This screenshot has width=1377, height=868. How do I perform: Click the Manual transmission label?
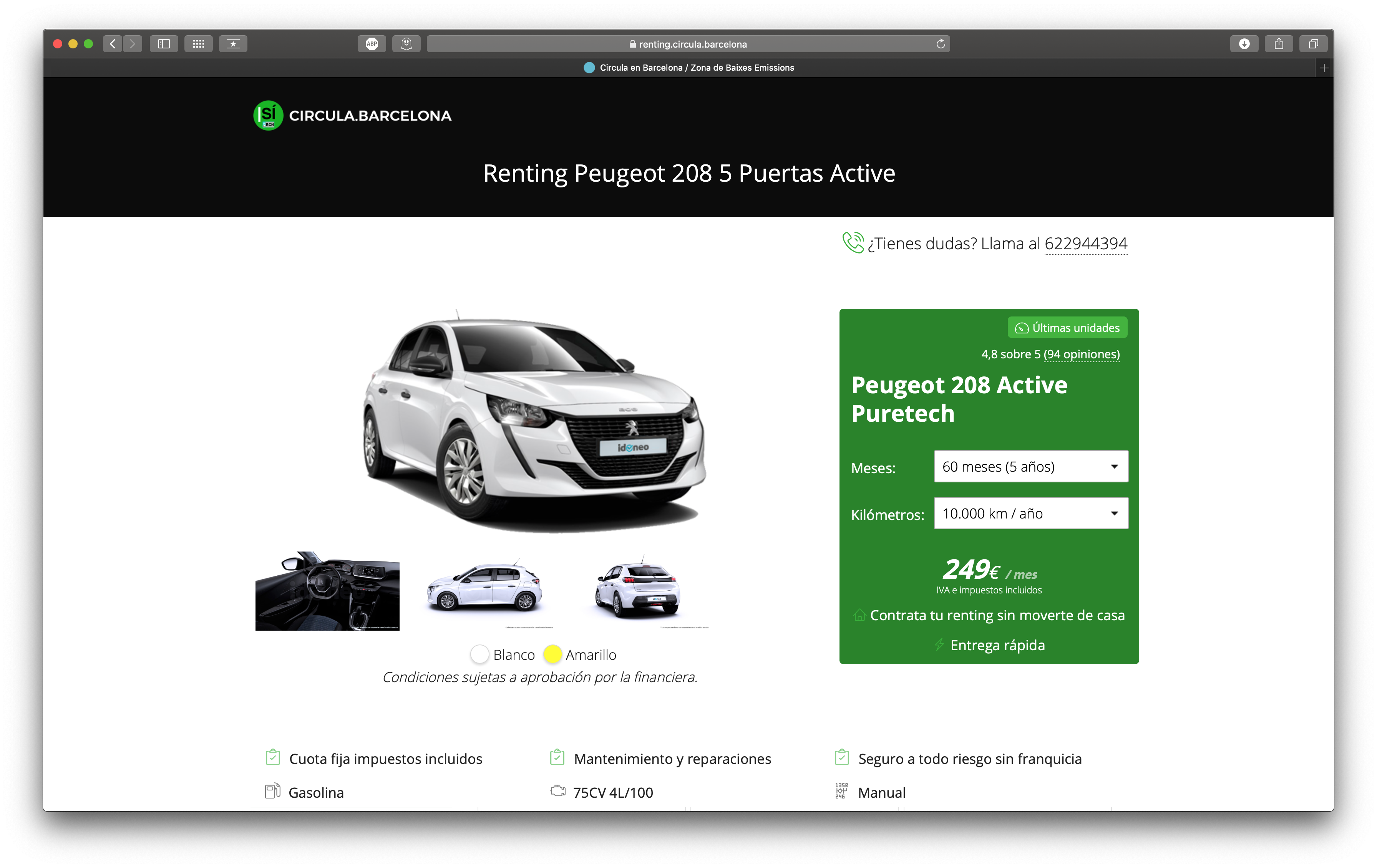882,792
